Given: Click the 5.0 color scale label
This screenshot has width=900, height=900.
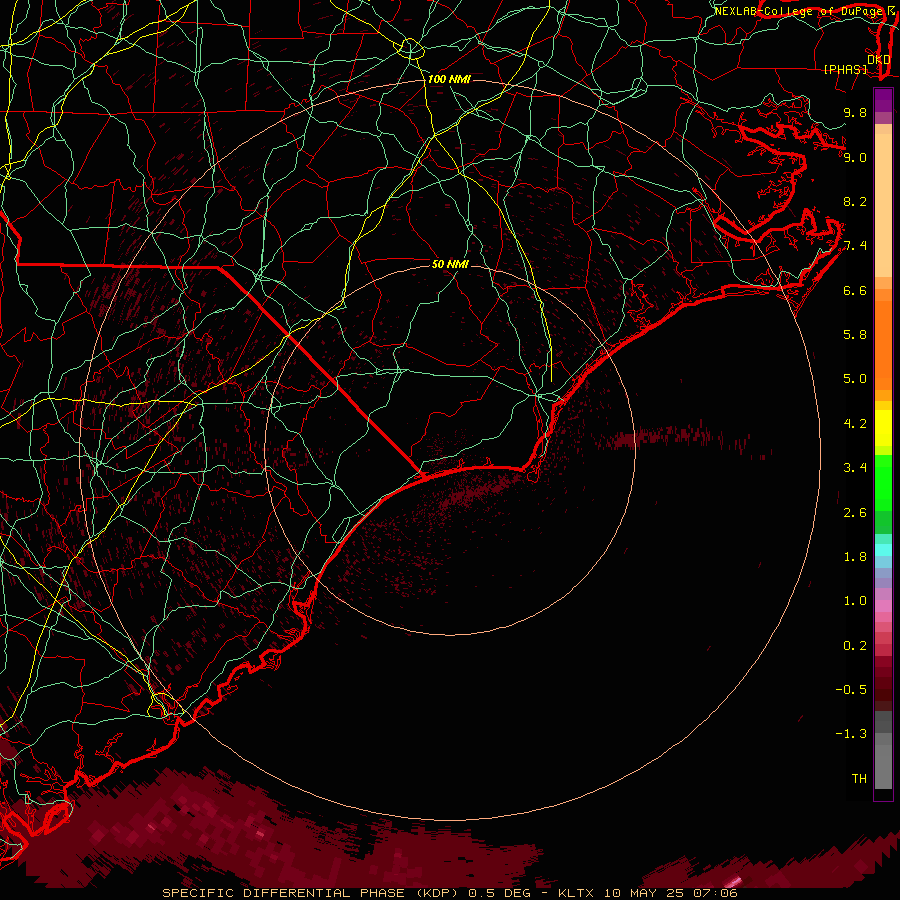Looking at the screenshot, I should click(855, 379).
